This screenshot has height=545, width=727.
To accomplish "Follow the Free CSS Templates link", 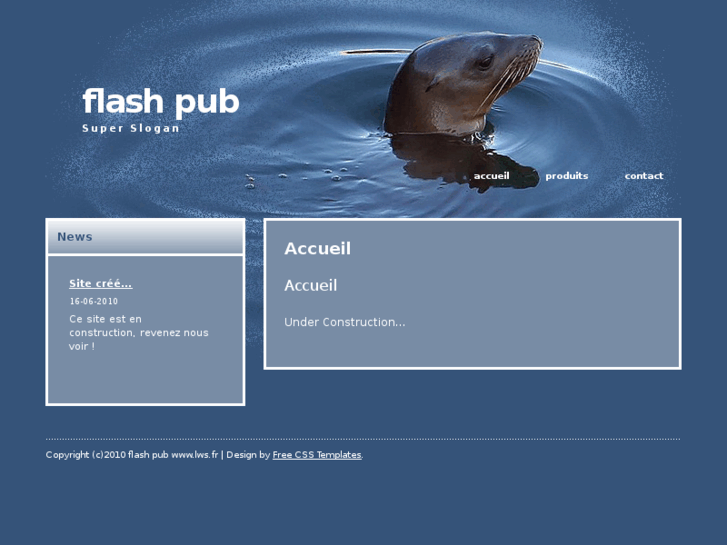I will [317, 455].
